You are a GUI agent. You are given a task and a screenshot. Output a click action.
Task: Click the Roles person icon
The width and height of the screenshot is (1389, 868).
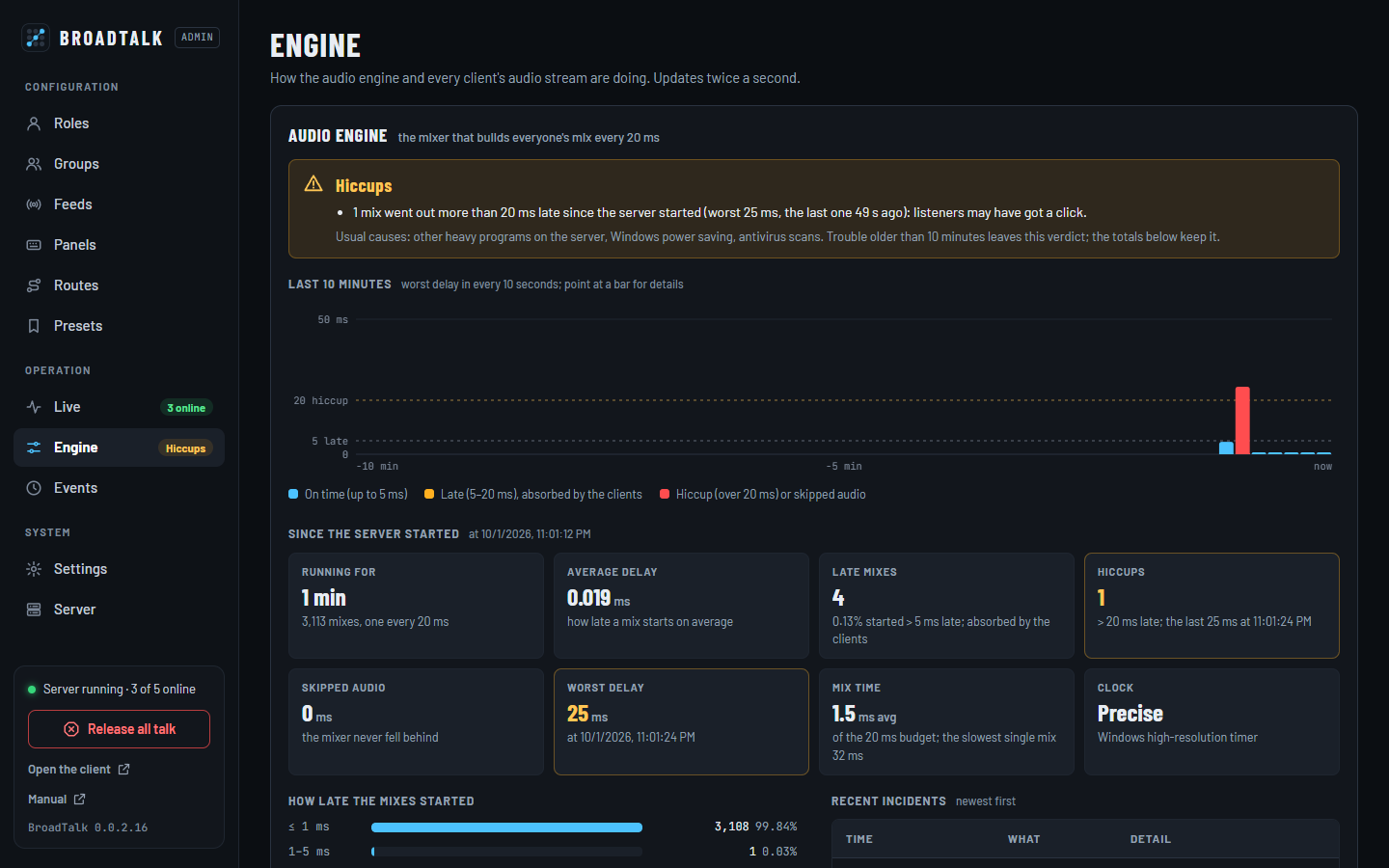[34, 123]
